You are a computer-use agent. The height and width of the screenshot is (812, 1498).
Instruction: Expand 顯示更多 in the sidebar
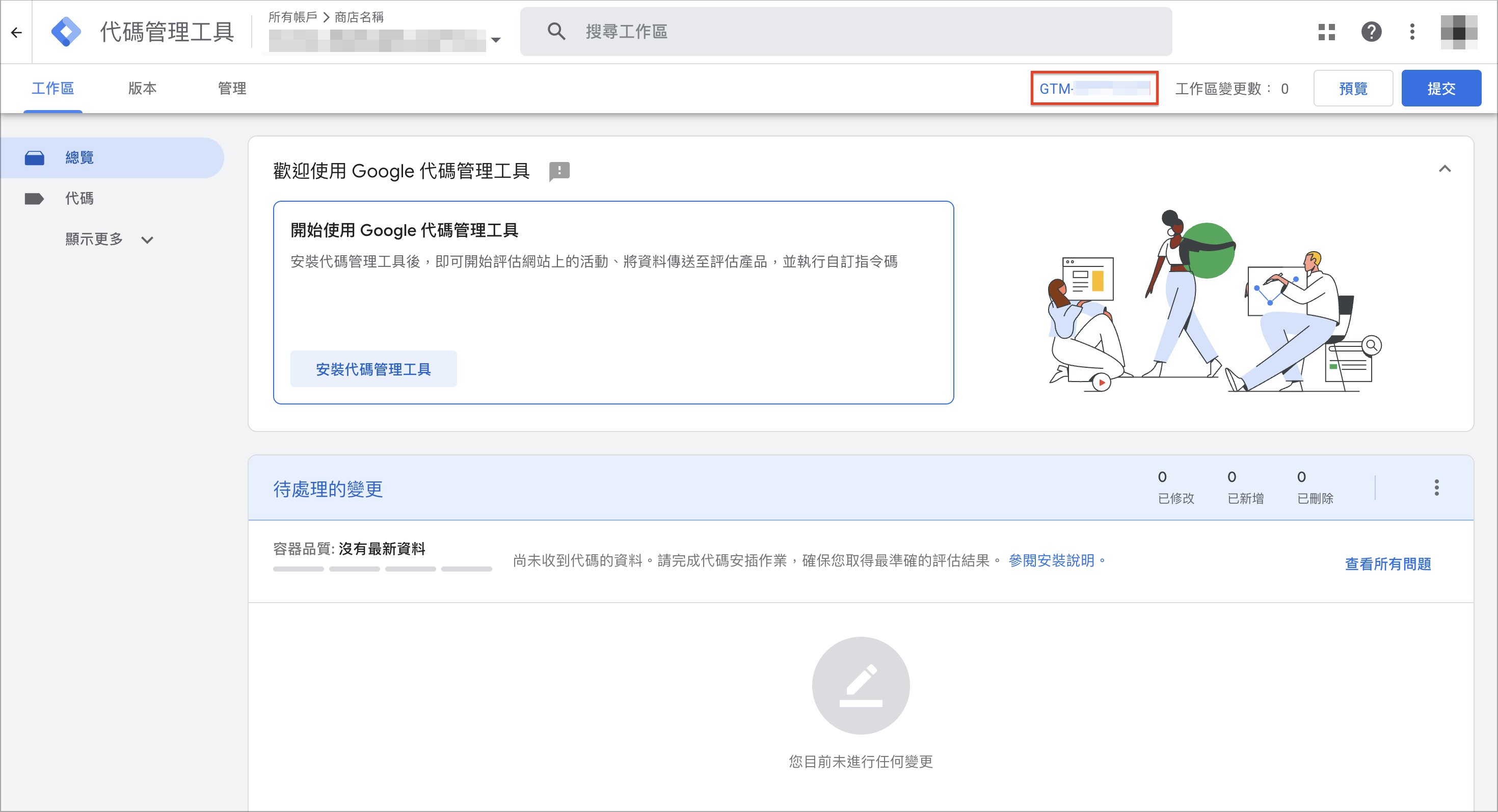point(109,239)
